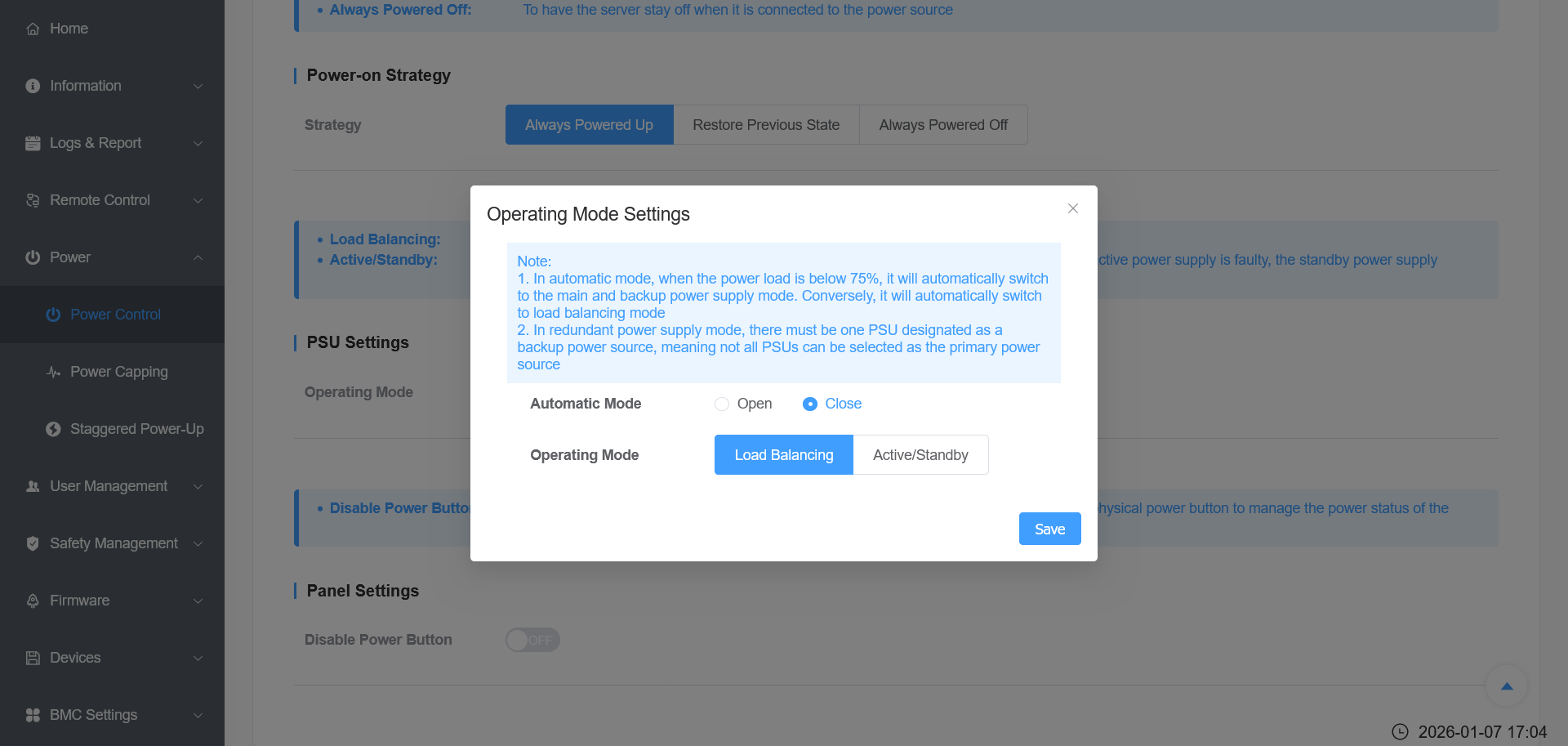Click the Firmware rocket icon
Image resolution: width=1568 pixels, height=746 pixels.
point(33,601)
